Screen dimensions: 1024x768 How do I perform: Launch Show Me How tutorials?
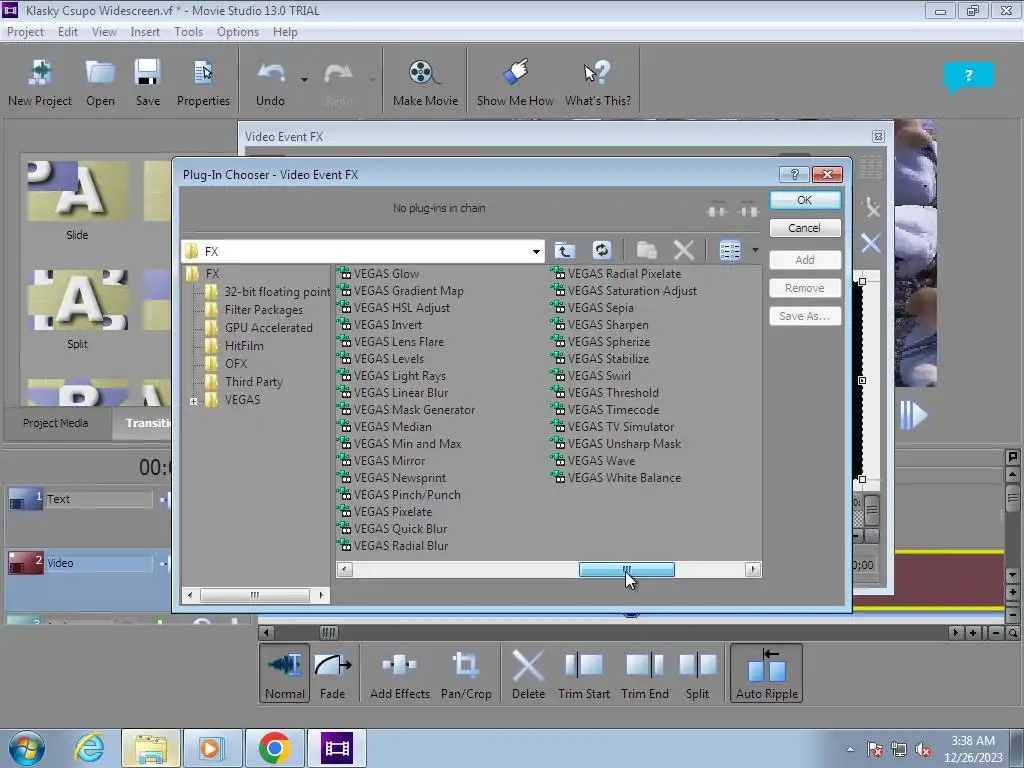coord(515,82)
